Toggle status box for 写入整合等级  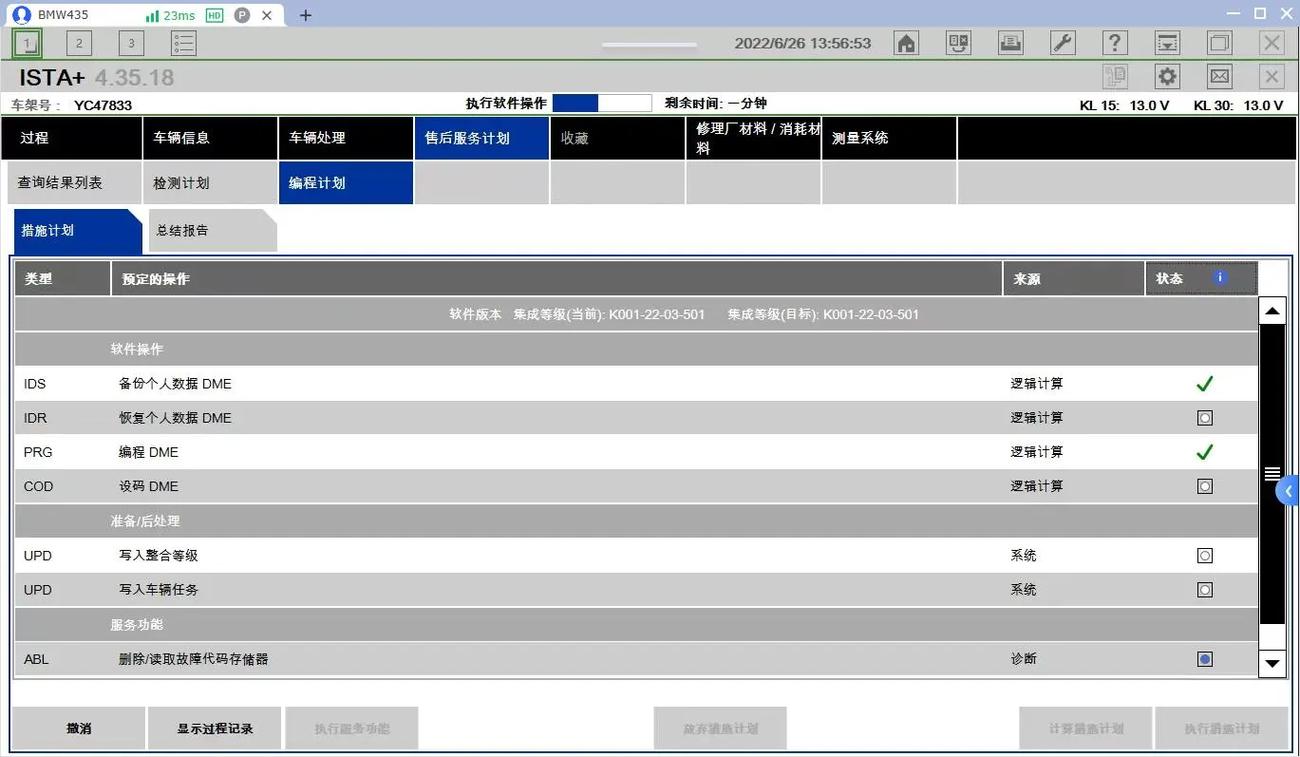[x=1205, y=555]
